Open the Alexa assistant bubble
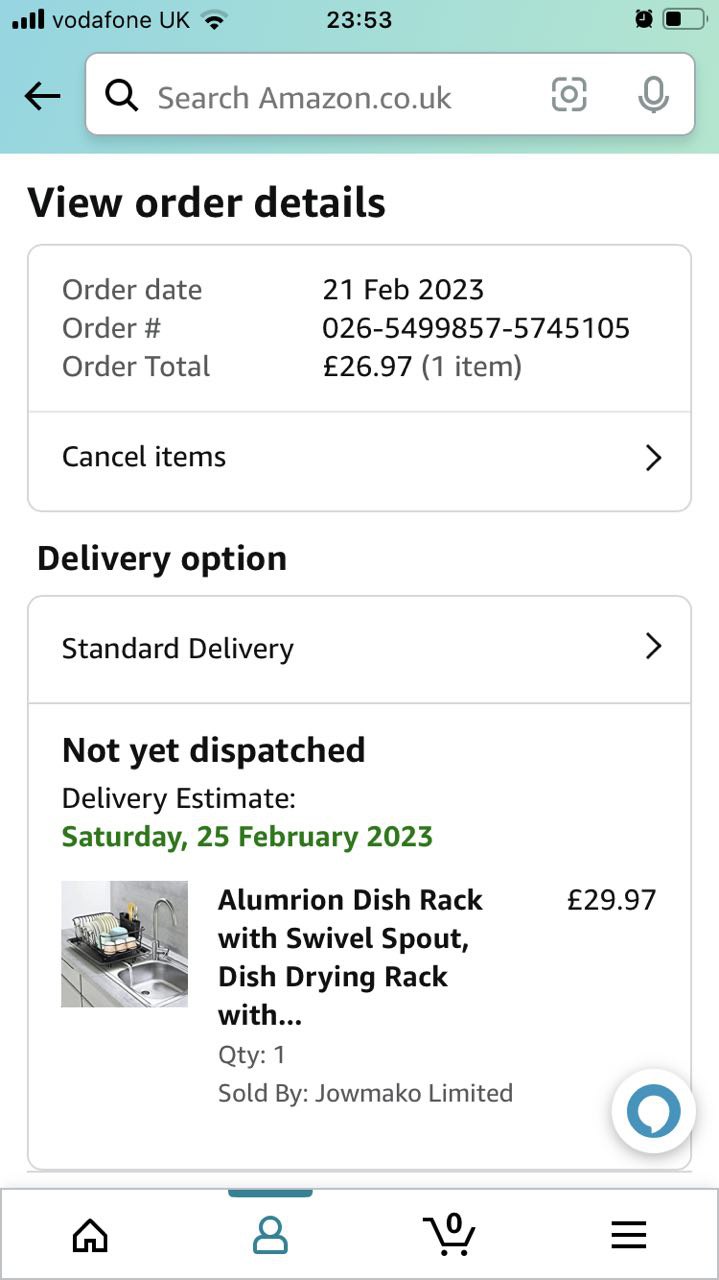Viewport: 719px width, 1280px height. (653, 1111)
